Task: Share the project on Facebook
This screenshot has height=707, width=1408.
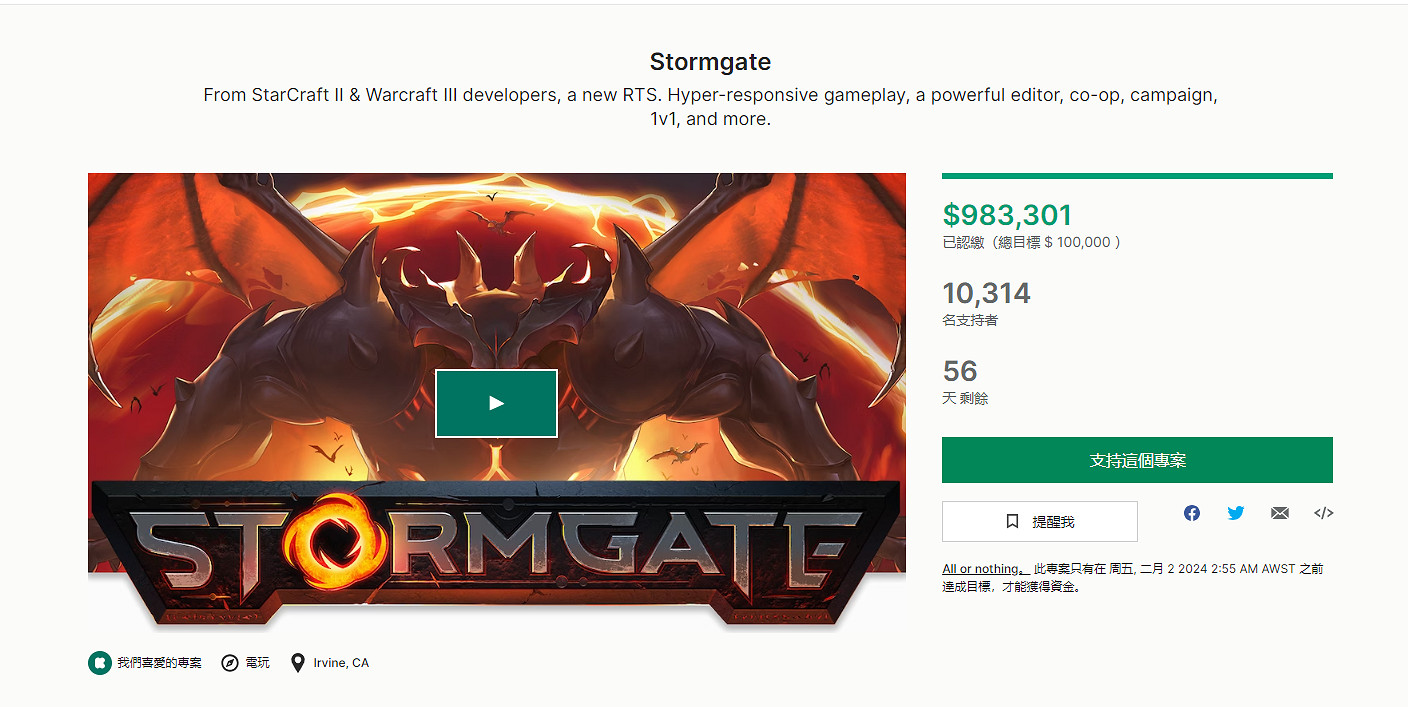Action: point(1191,513)
